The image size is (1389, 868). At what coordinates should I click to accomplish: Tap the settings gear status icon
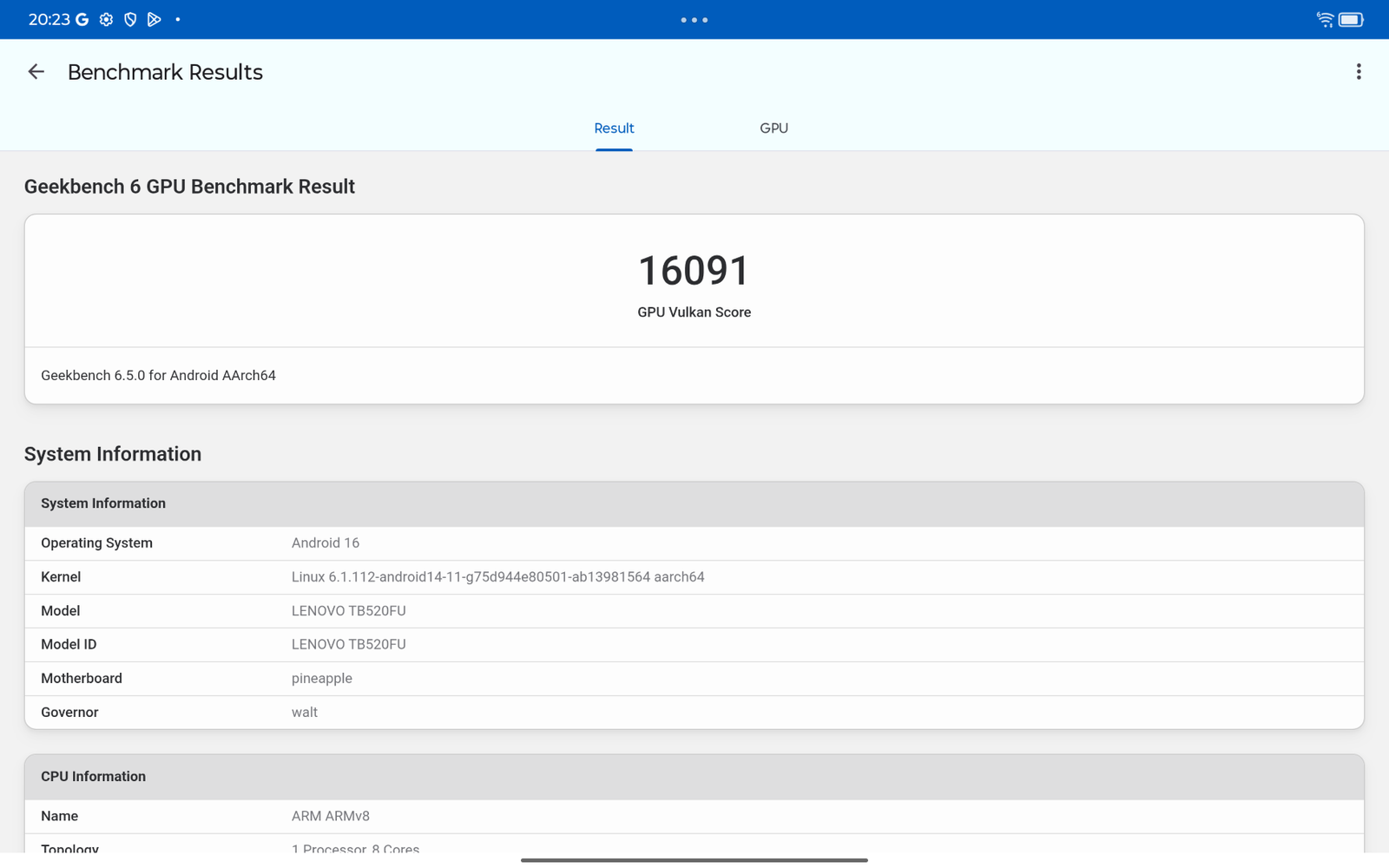pyautogui.click(x=106, y=19)
